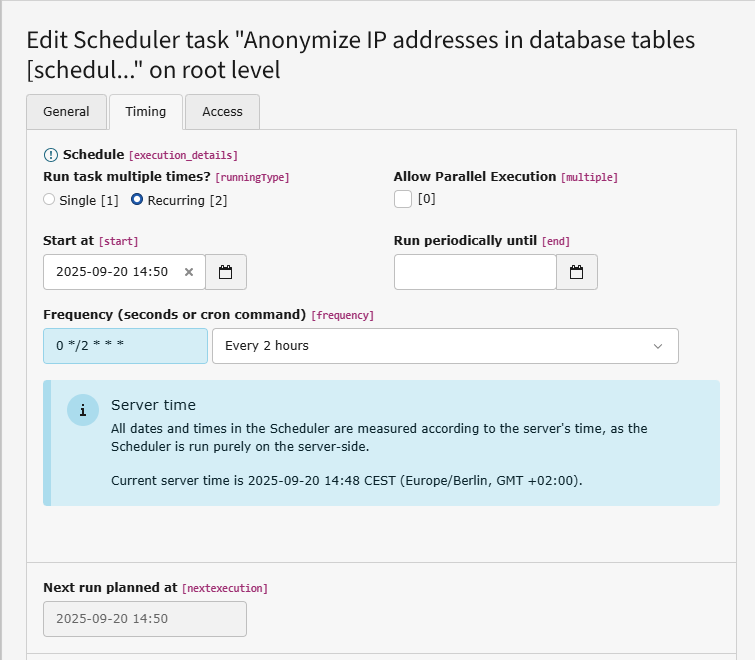The width and height of the screenshot is (755, 660).
Task: Click the Next run planned at field
Action: tap(144, 619)
